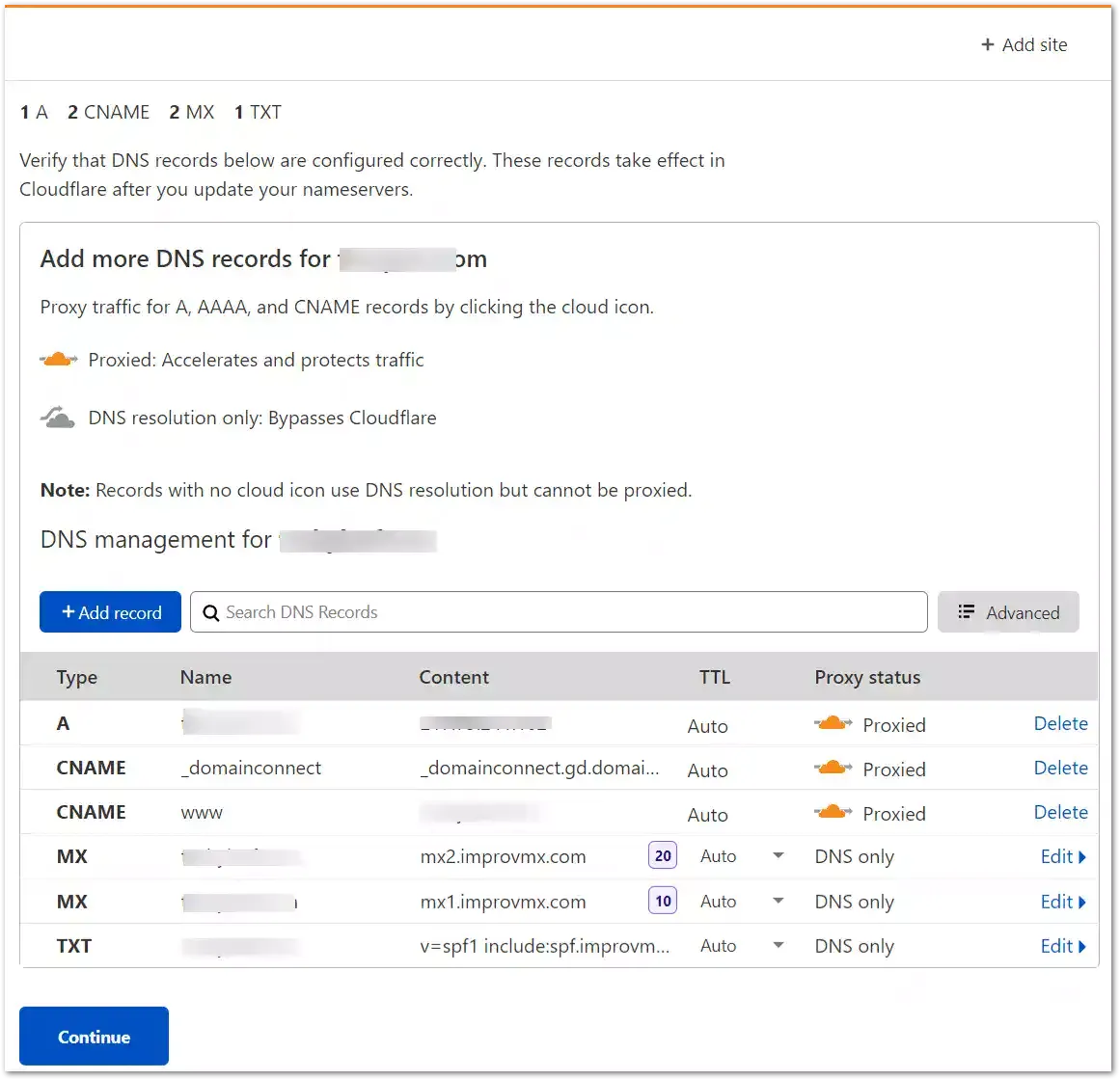Open the TTL dropdown for the TXT record
The width and height of the screenshot is (1120, 1080).
coord(779,945)
